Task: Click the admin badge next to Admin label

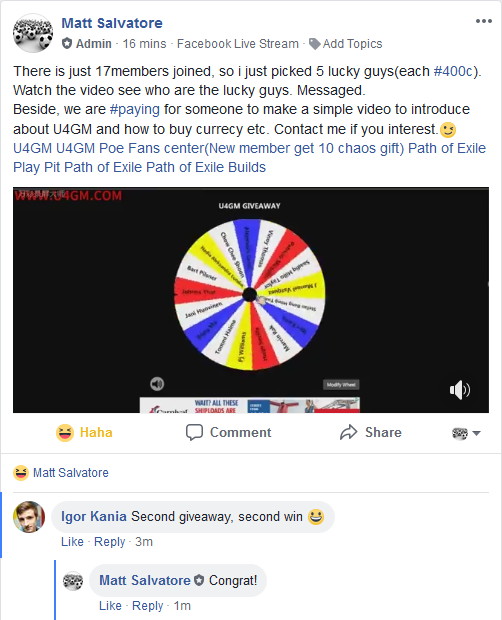Action: tap(67, 43)
